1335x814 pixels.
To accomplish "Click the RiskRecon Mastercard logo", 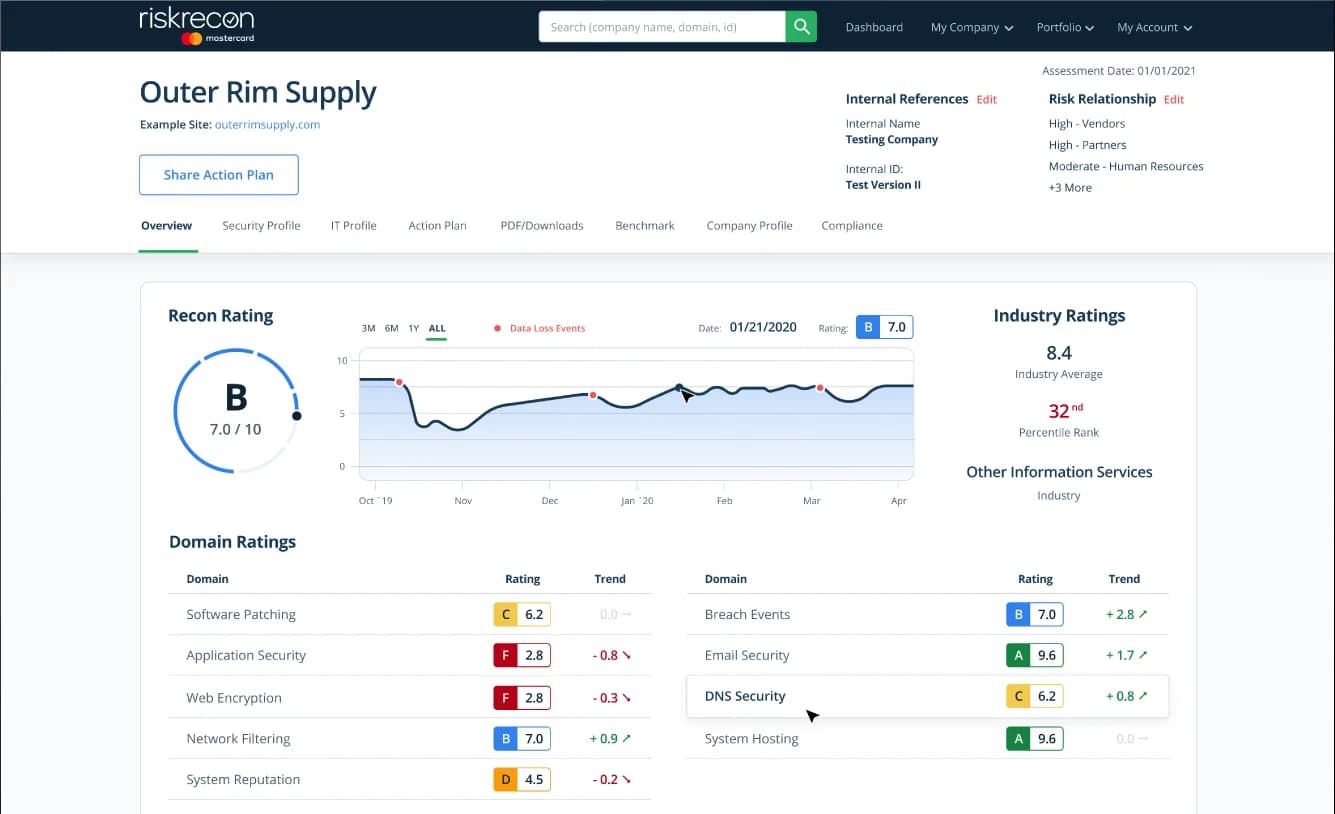I will pos(197,26).
